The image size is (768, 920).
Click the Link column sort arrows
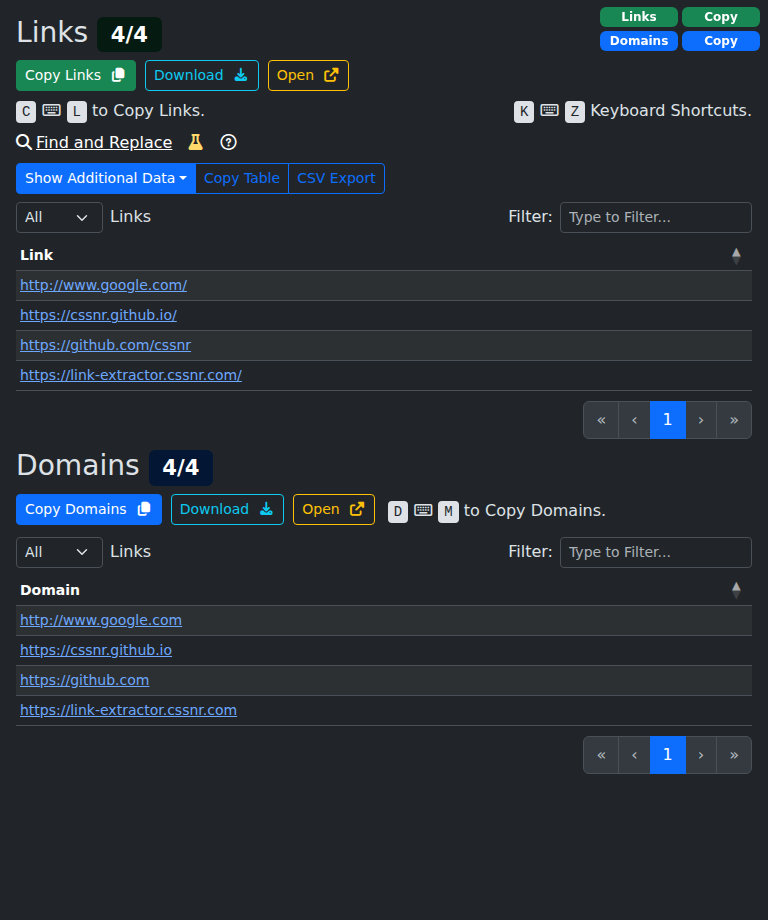coord(736,255)
